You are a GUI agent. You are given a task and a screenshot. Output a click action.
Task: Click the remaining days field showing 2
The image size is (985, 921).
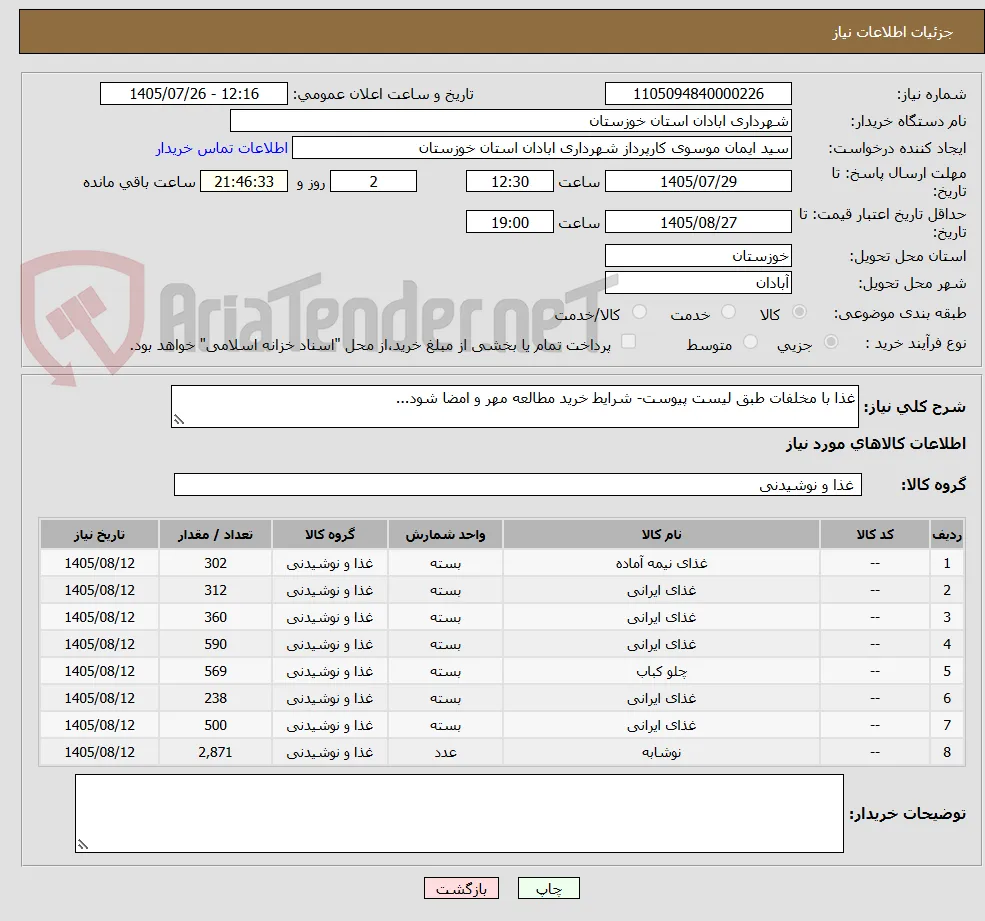coord(373,182)
